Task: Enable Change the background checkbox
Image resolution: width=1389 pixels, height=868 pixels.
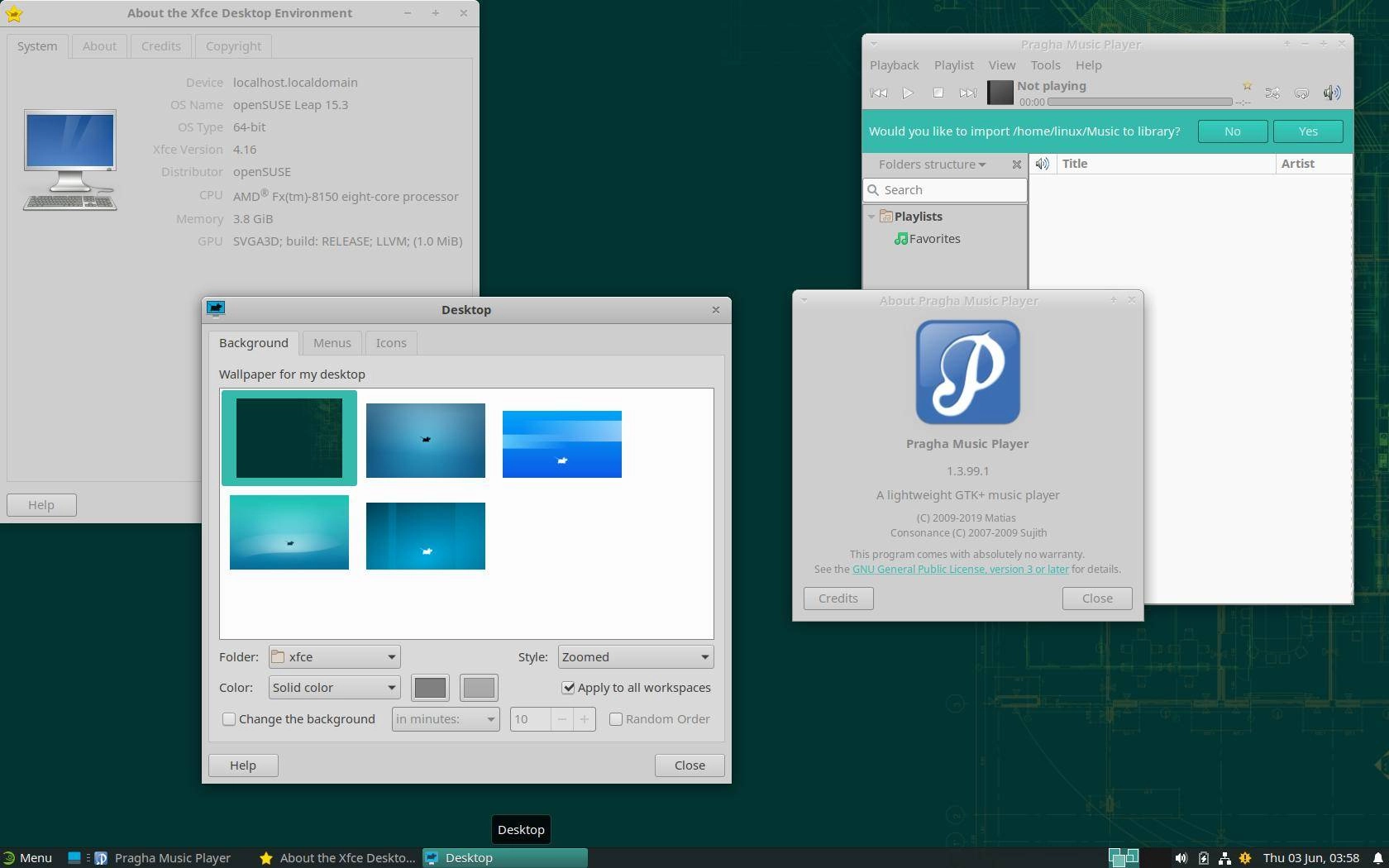Action: (x=229, y=719)
